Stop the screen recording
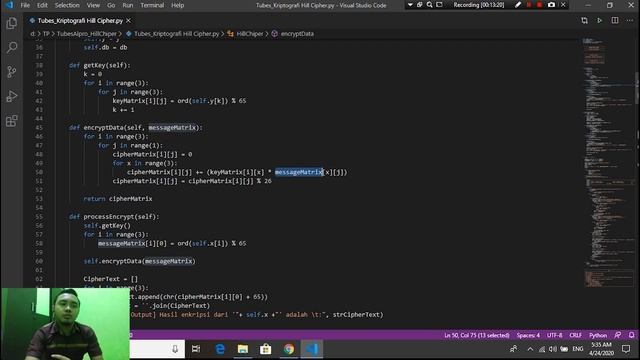The height and width of the screenshot is (360, 640). tap(540, 5)
